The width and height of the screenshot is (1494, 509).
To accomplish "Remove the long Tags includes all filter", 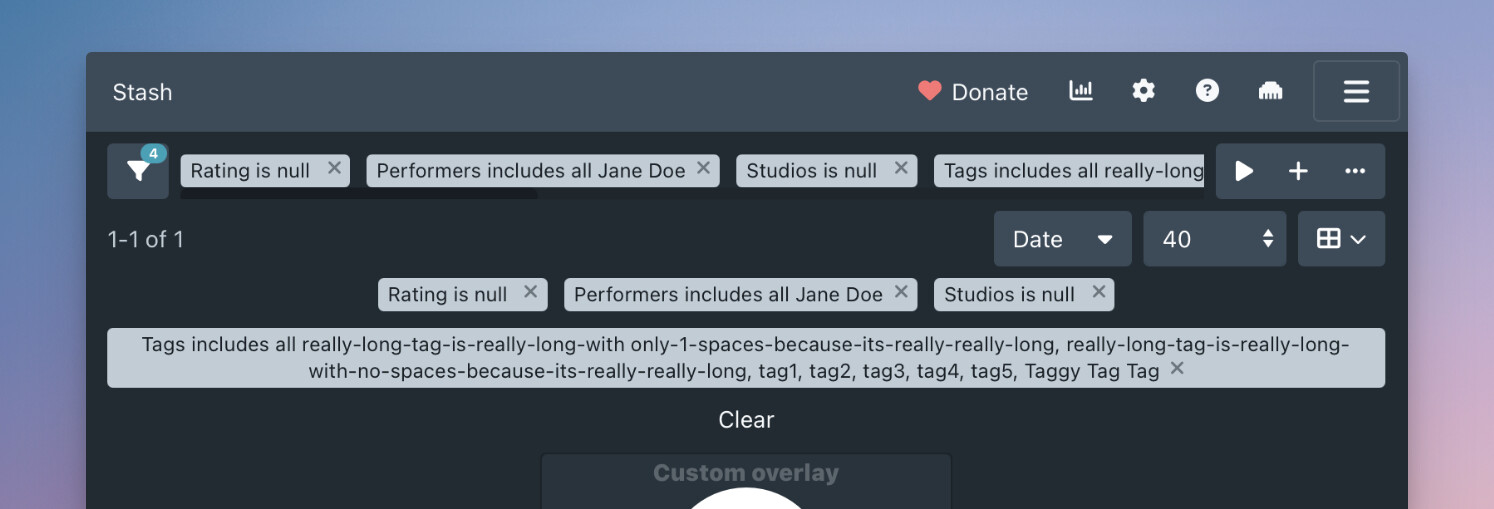I will [1177, 369].
